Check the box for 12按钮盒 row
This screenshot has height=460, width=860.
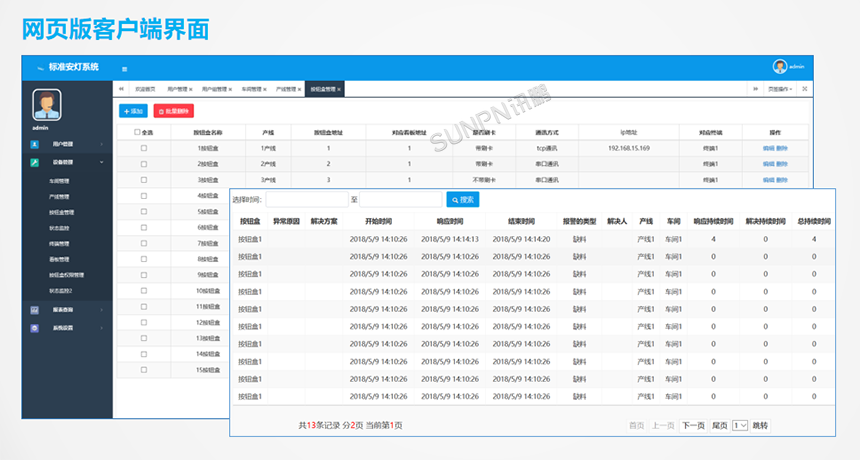pyautogui.click(x=144, y=322)
